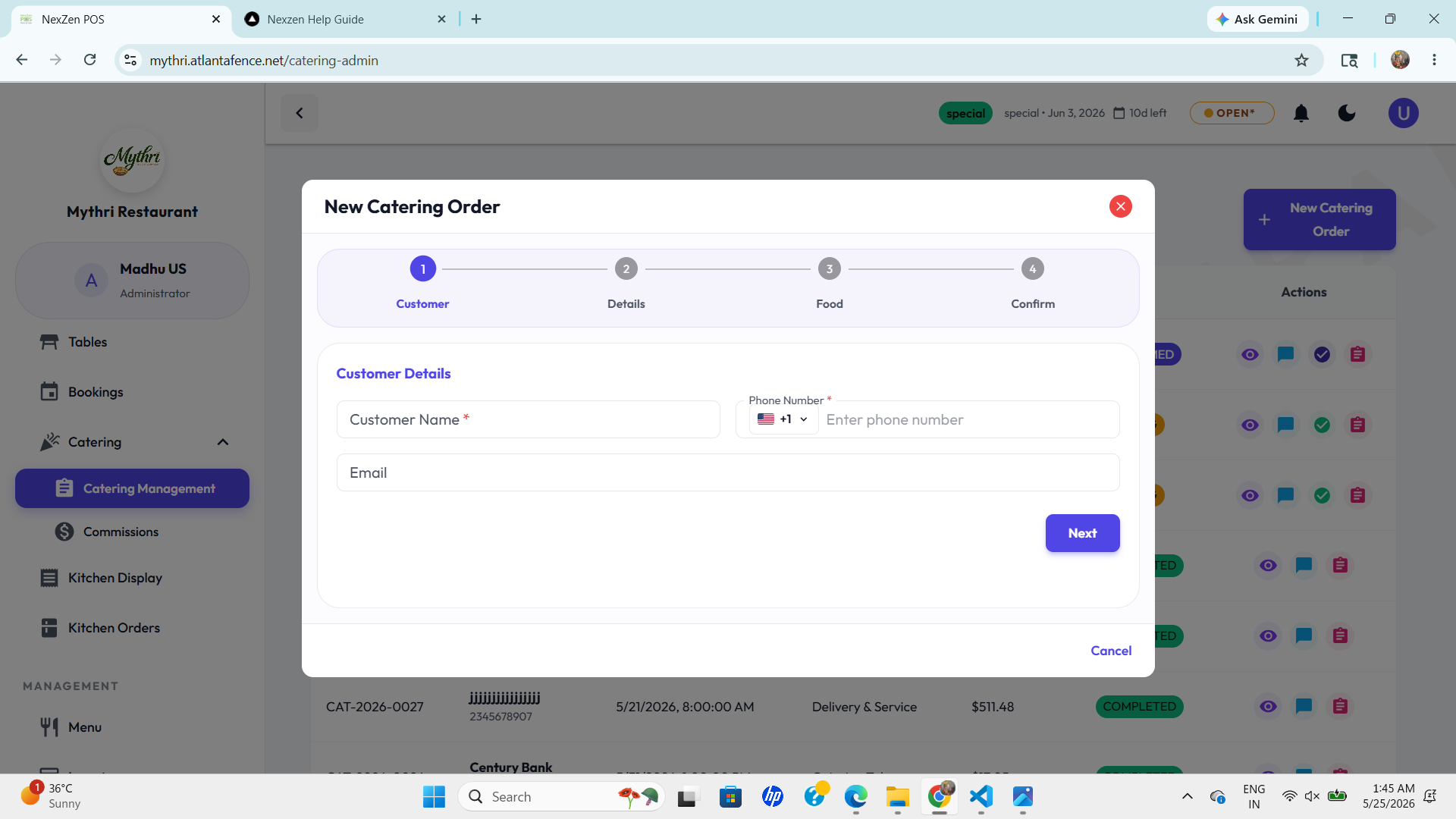Click the Next button
This screenshot has width=1456, height=819.
[x=1082, y=533]
